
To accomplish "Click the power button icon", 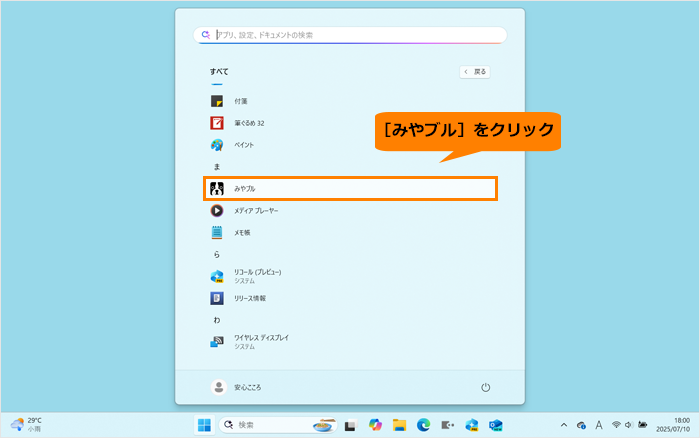I will 485,387.
